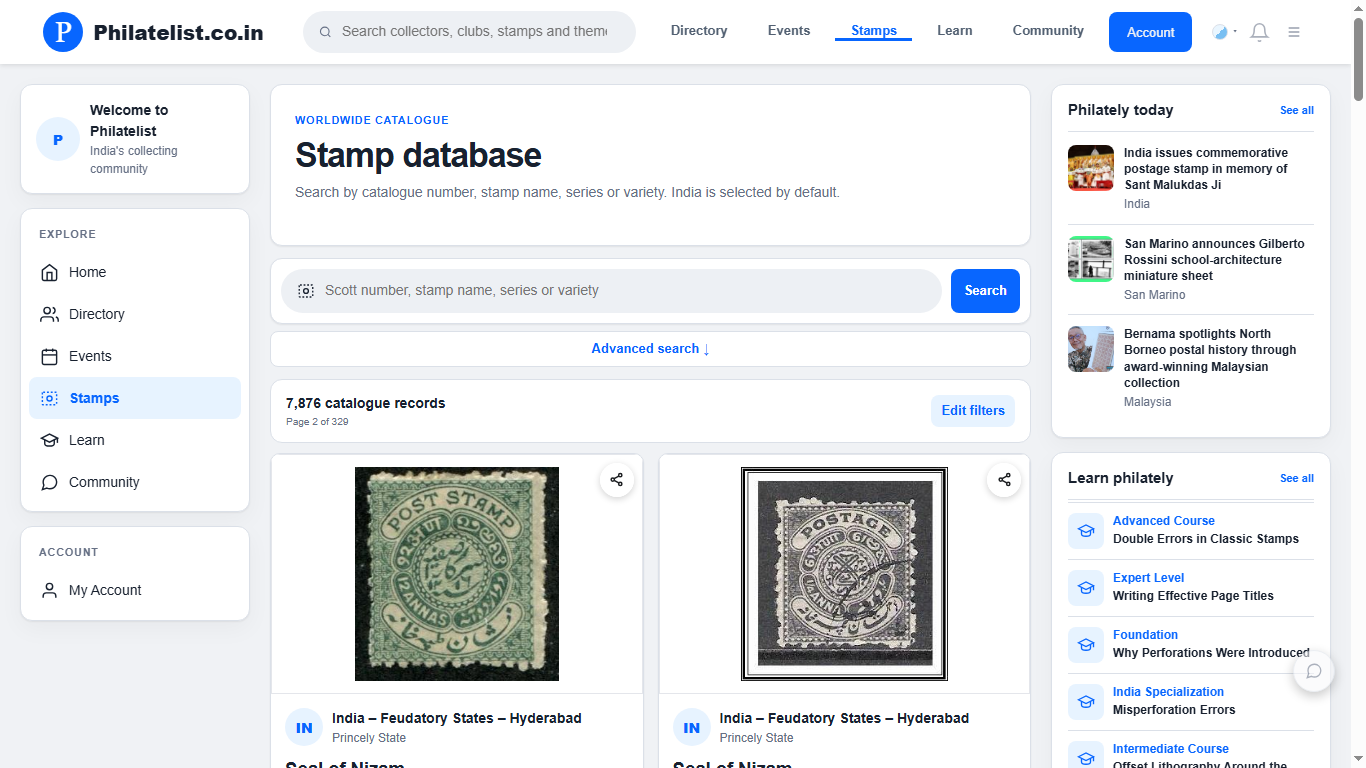The image size is (1366, 768).
Task: Click See all in Philately today
Action: click(1297, 110)
